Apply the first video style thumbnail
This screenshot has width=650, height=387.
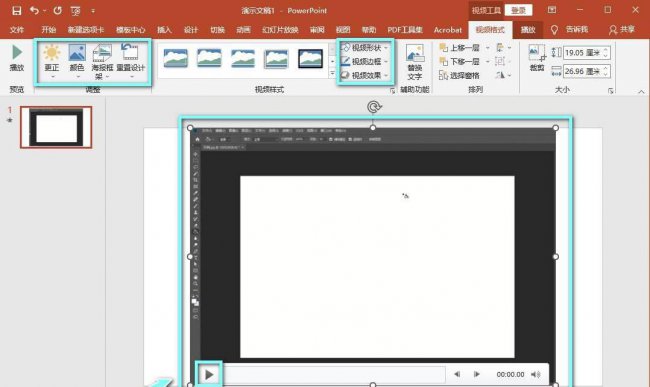[x=175, y=58]
